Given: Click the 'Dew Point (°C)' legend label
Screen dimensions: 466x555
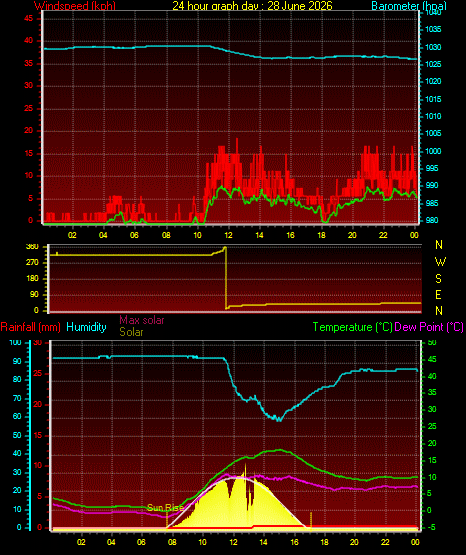Looking at the screenshot, I should pos(429,327).
